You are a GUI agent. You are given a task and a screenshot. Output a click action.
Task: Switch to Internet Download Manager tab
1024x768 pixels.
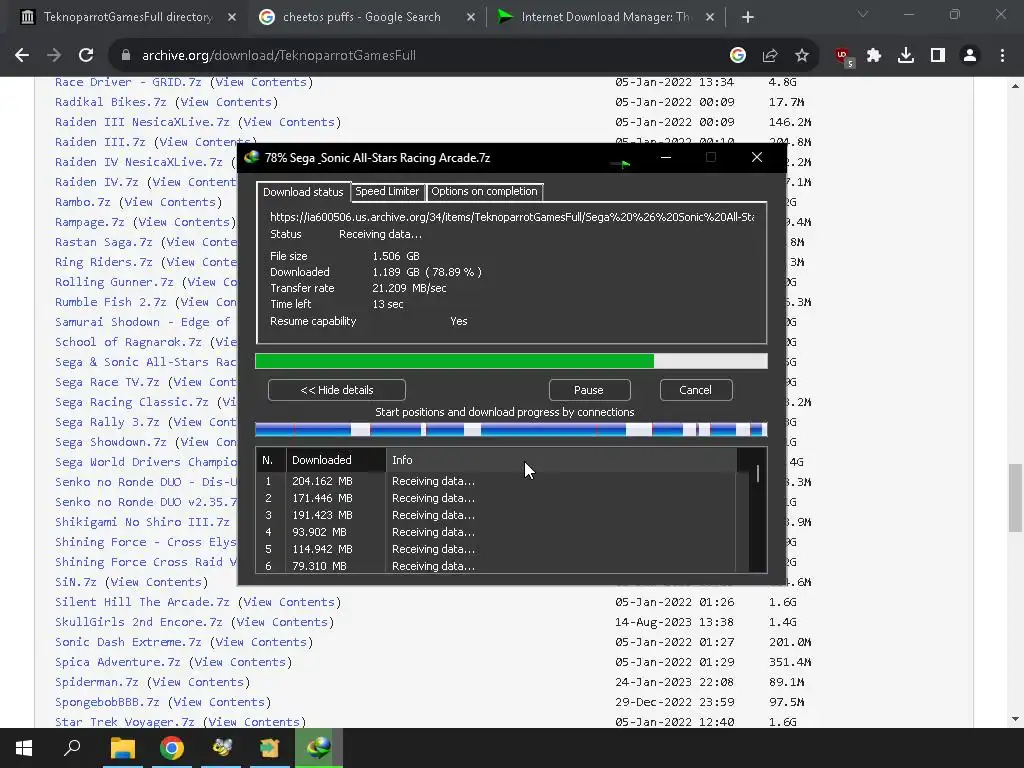tap(605, 17)
